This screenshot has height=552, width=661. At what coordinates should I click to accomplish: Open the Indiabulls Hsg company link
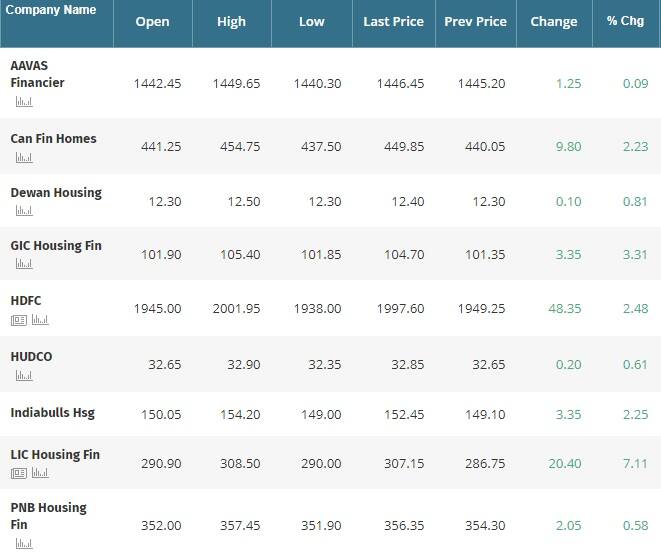click(x=53, y=413)
